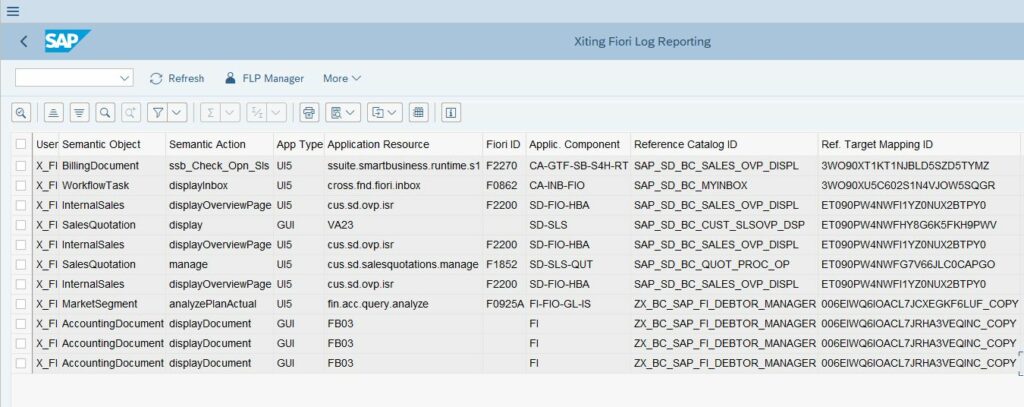The width and height of the screenshot is (1024, 407).
Task: Select the VA23 application resource cell
Action: 403,225
